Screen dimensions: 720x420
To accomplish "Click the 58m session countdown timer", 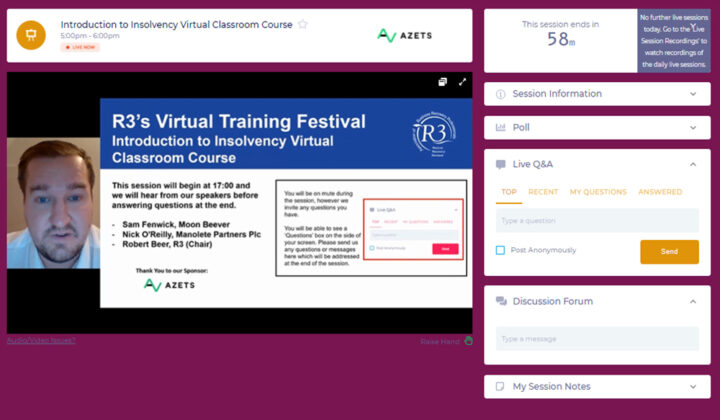I will point(561,39).
